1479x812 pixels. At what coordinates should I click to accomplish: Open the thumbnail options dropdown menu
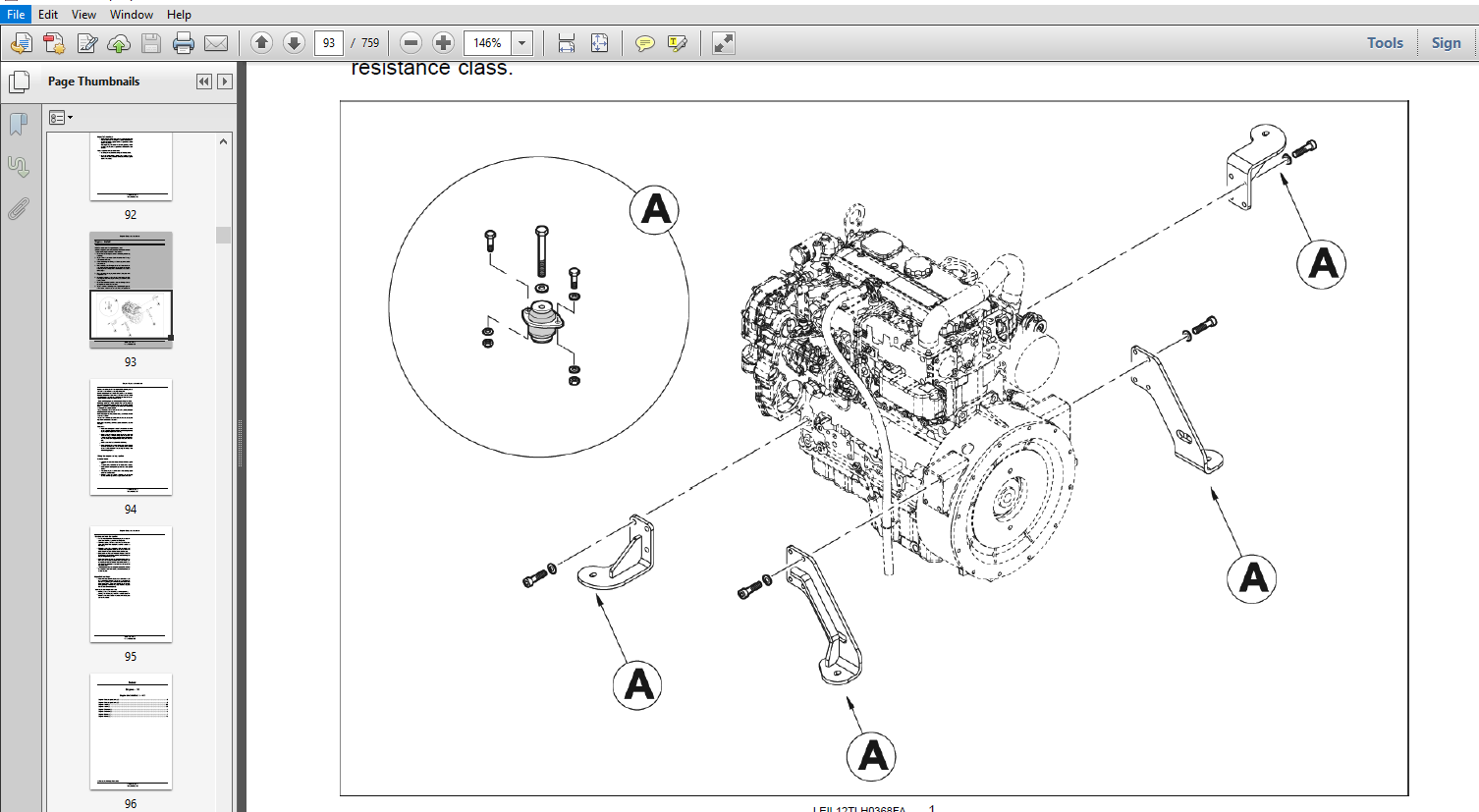tap(61, 118)
